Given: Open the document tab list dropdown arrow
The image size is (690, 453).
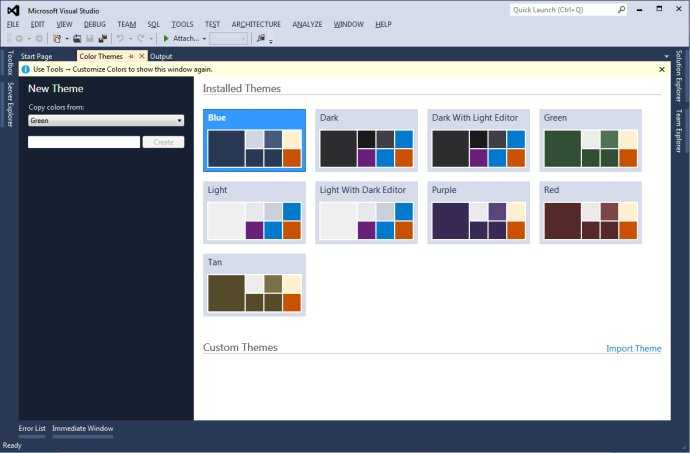Looking at the screenshot, I should (666, 56).
